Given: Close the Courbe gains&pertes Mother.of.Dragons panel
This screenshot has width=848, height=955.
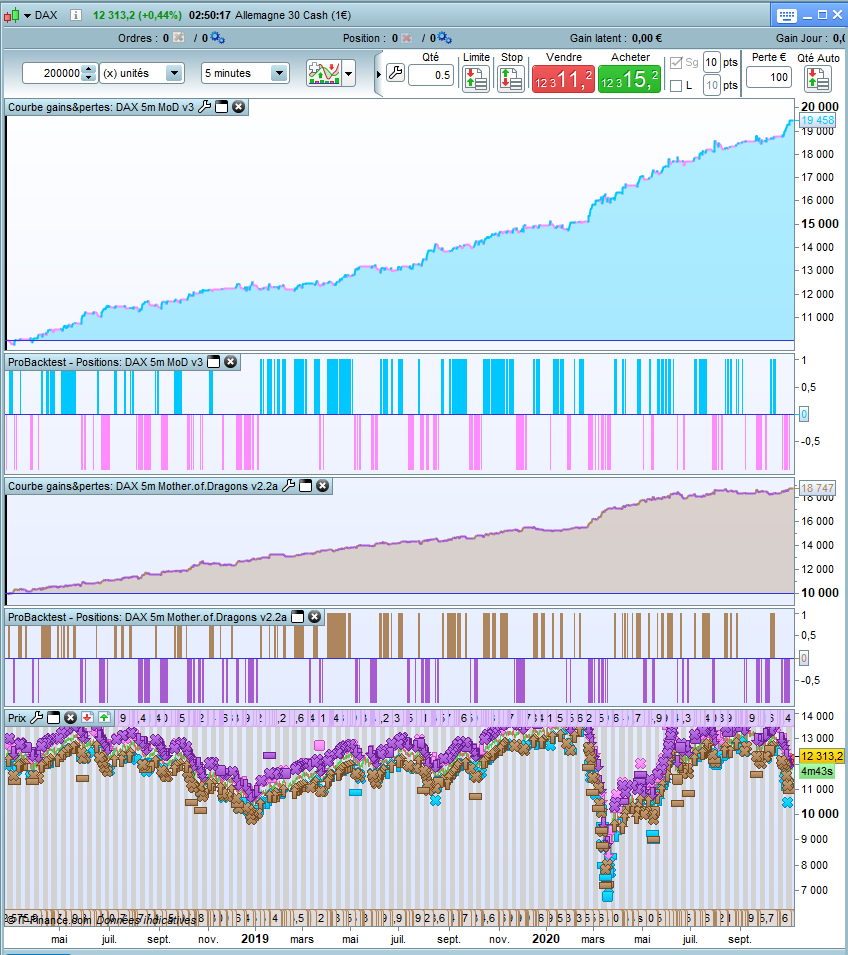Looking at the screenshot, I should (323, 485).
